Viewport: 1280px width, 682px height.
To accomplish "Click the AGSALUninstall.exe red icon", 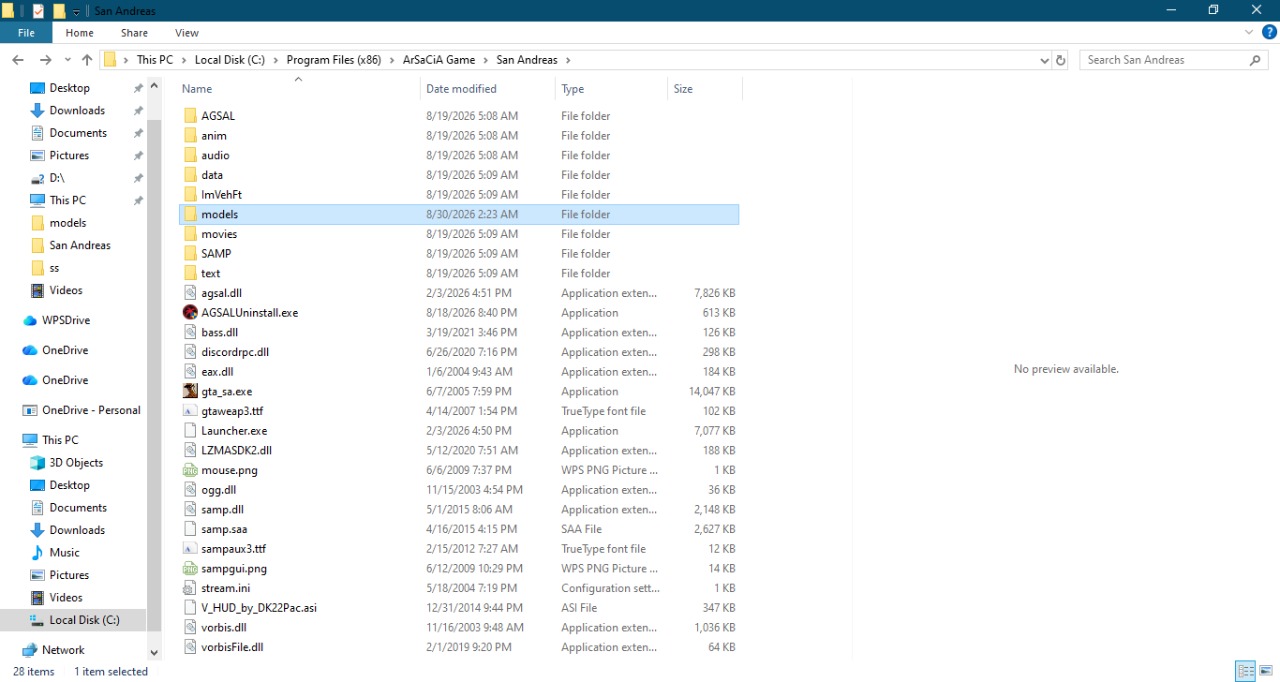I will click(191, 312).
